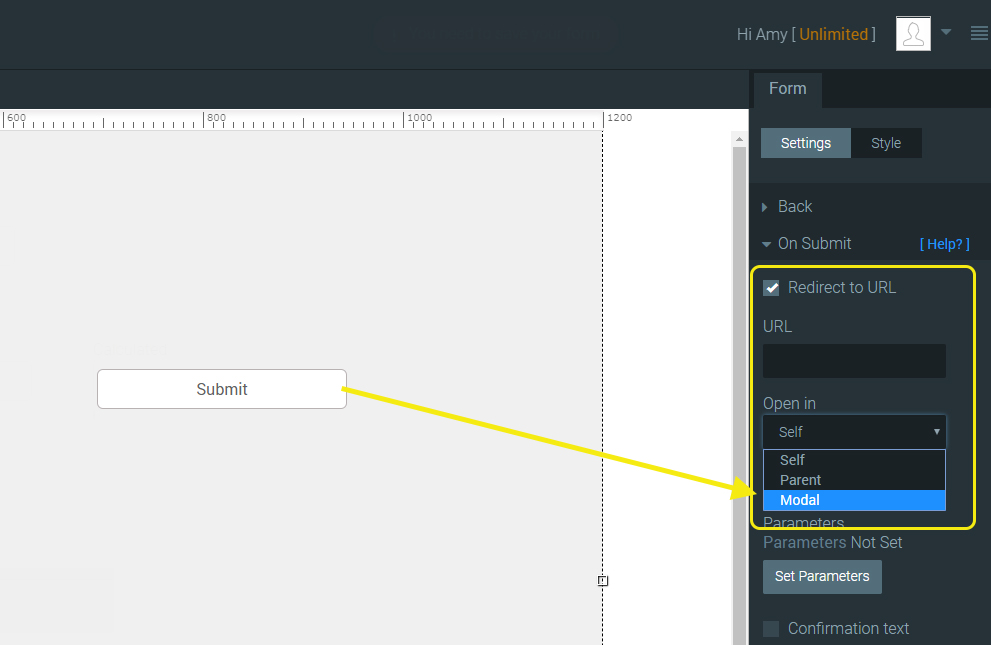
Task: Click the canvas scrollbar up arrow
Action: [739, 139]
